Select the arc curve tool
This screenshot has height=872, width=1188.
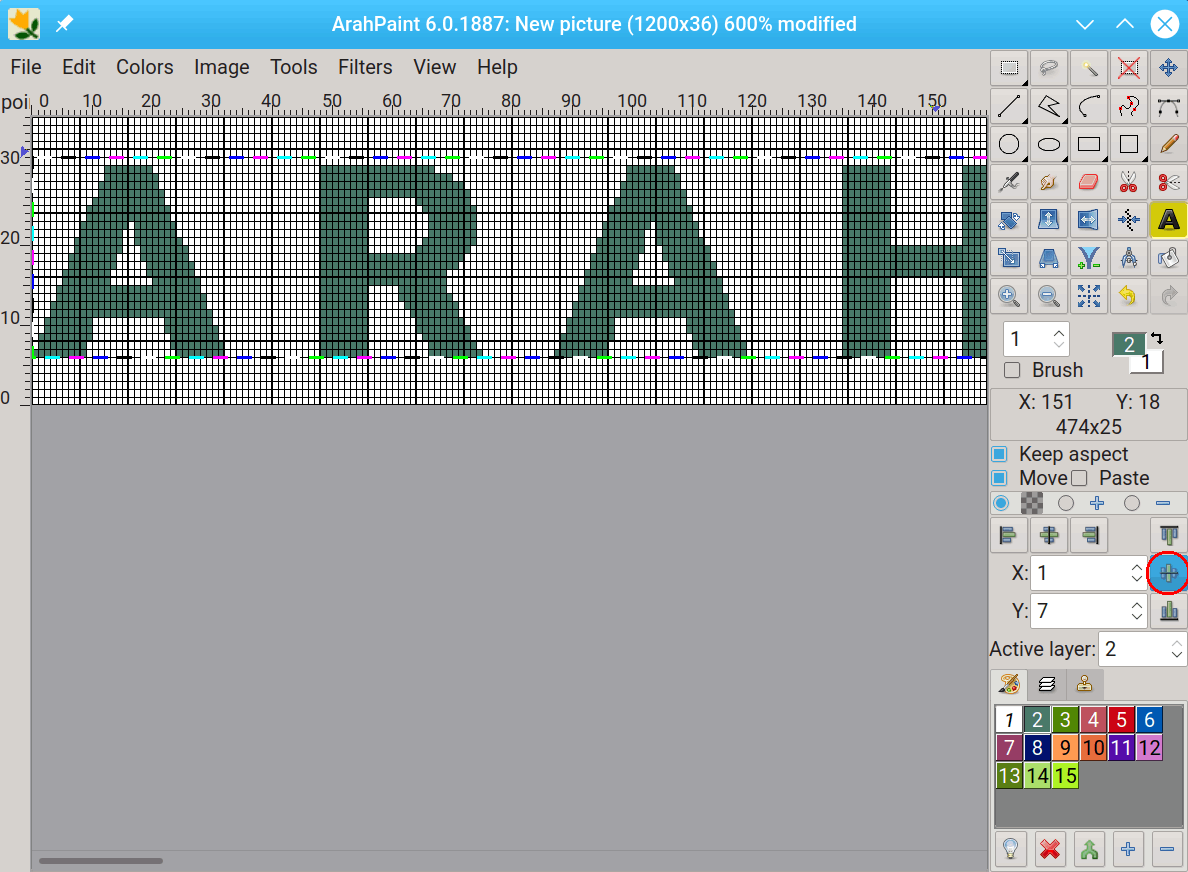click(1089, 106)
